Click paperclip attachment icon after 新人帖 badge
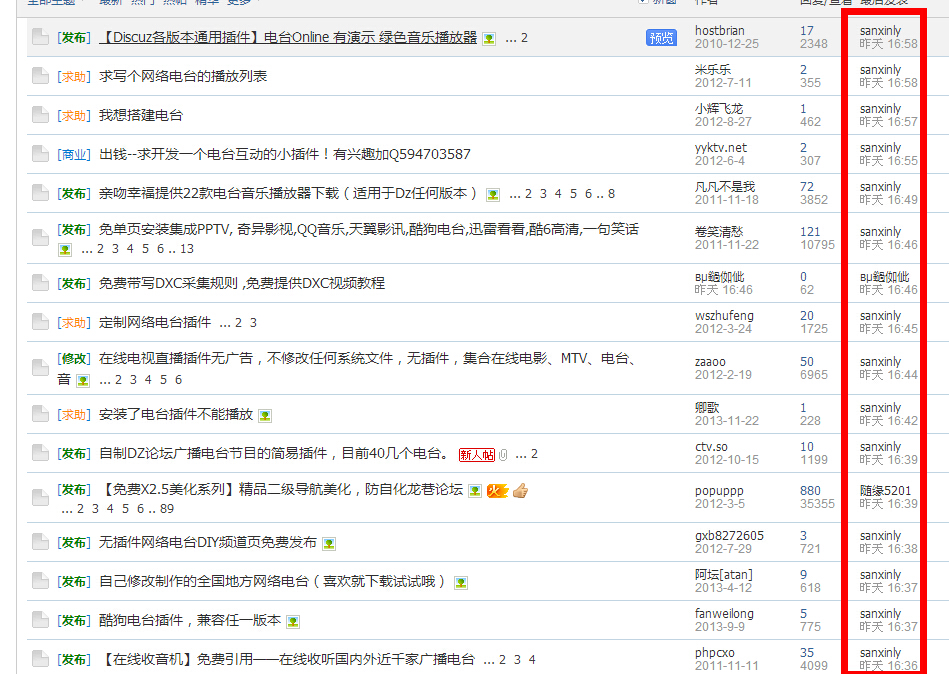 coord(503,454)
